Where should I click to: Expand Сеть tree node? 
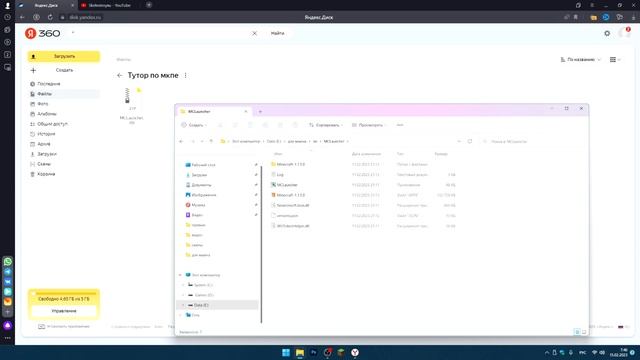[180, 315]
